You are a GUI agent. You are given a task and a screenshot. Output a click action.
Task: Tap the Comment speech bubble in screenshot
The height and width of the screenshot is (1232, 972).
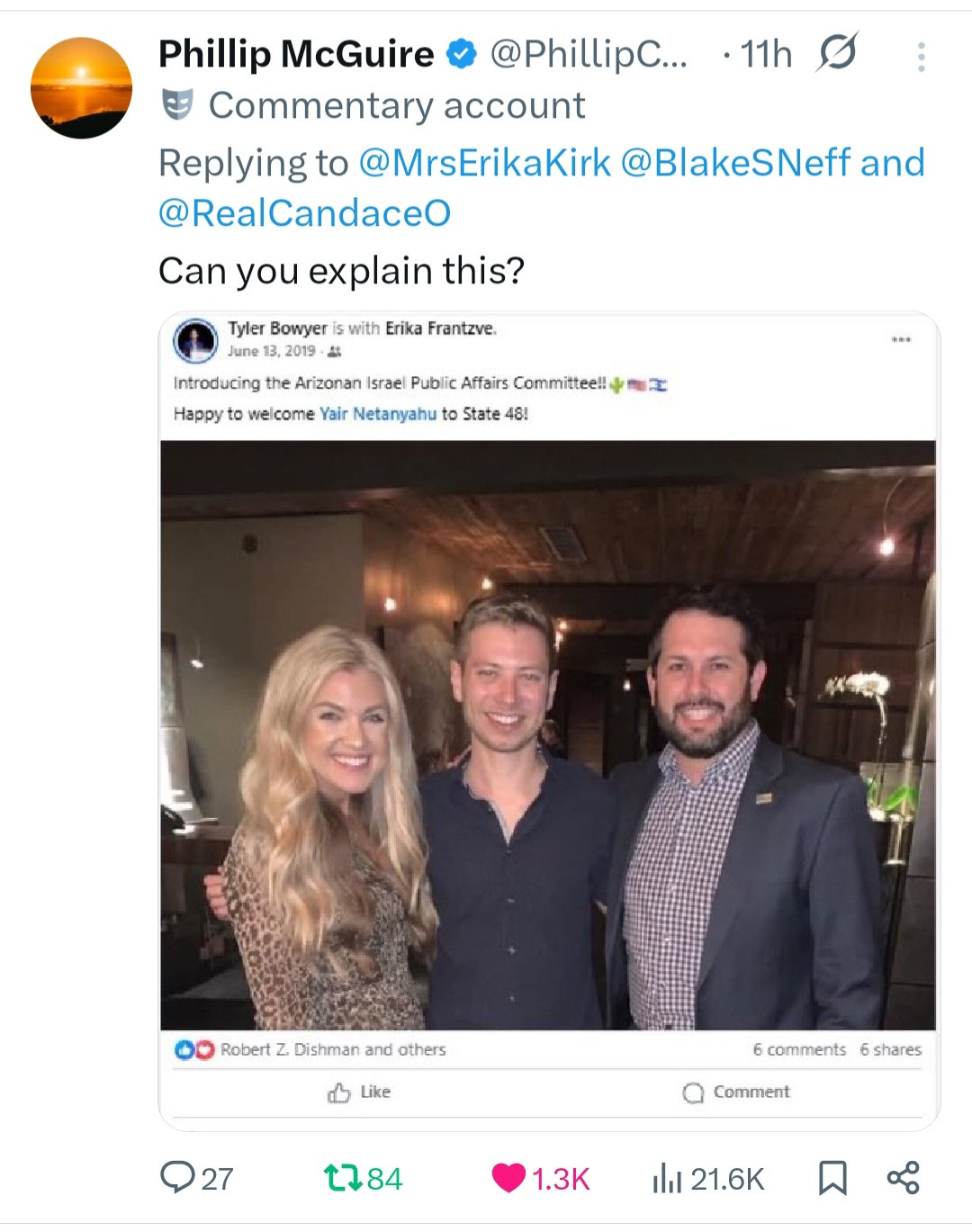693,1093
